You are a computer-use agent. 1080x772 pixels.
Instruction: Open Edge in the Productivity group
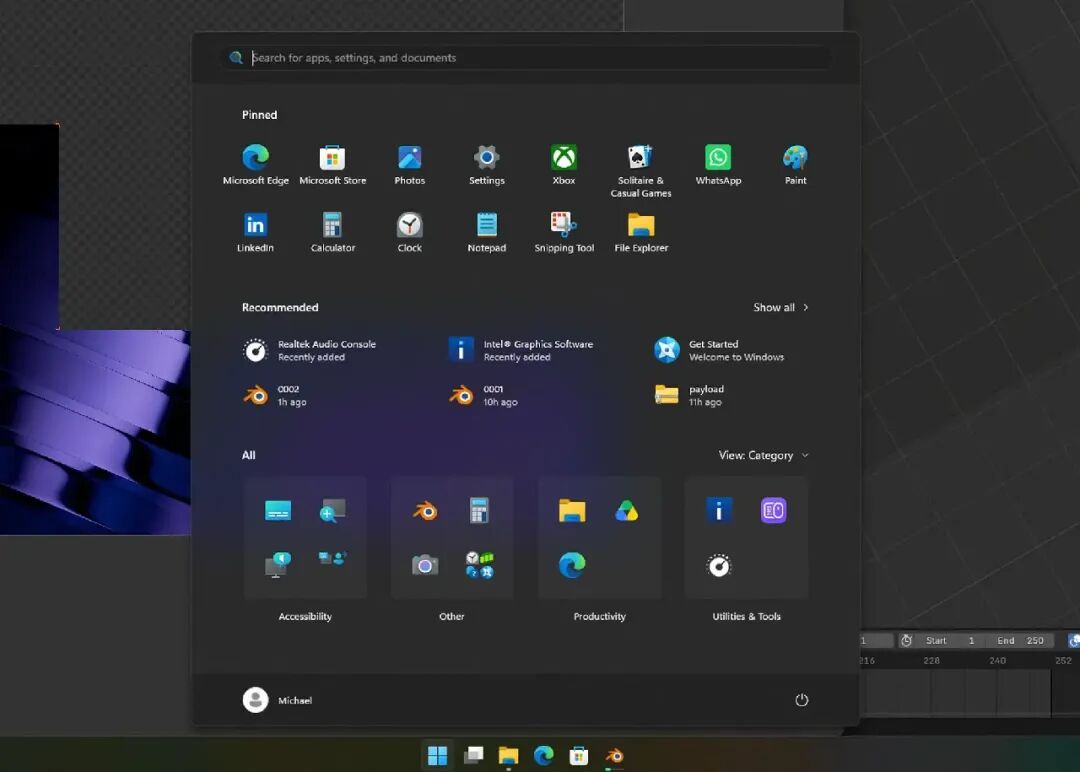[572, 565]
